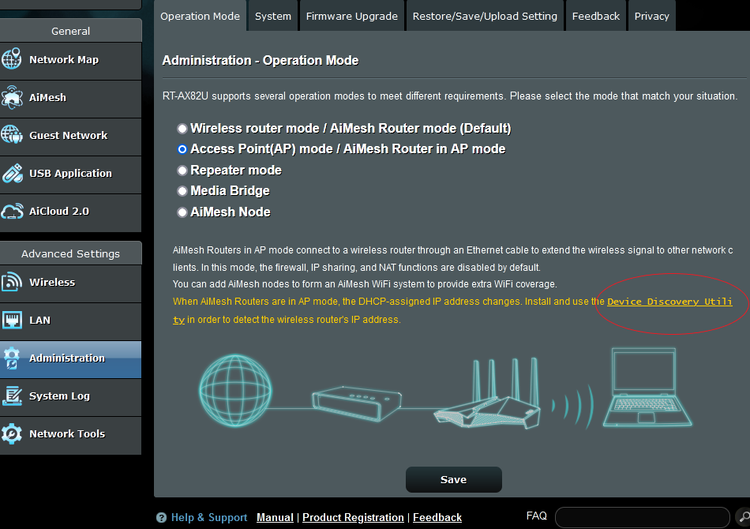
Task: Click the FAQ search input field
Action: click(x=642, y=517)
